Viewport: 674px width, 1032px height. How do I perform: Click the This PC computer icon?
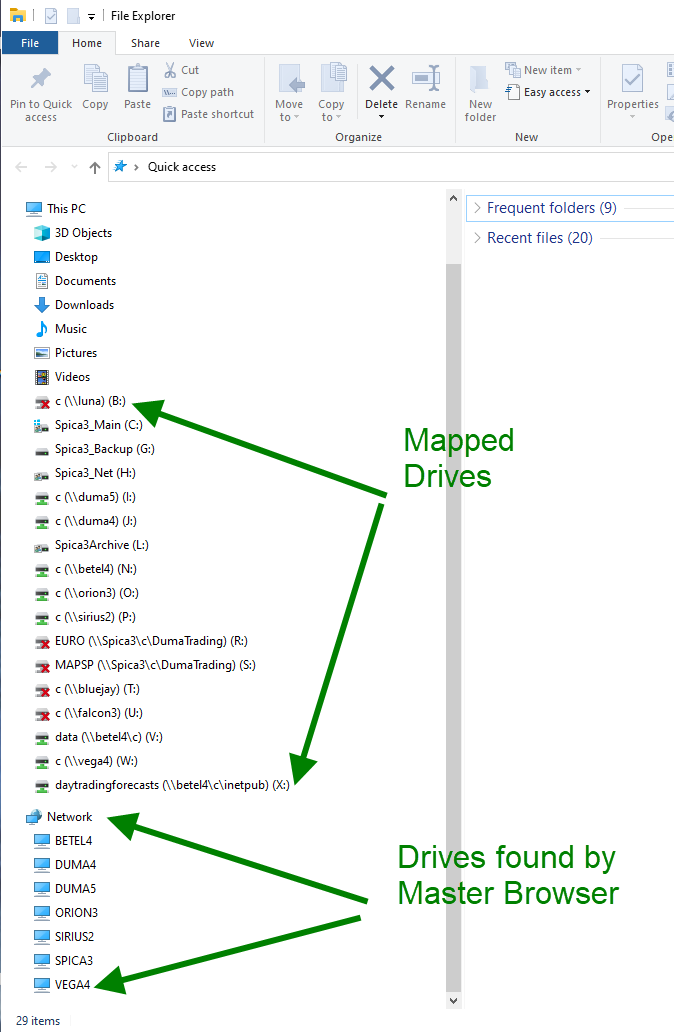(x=34, y=209)
